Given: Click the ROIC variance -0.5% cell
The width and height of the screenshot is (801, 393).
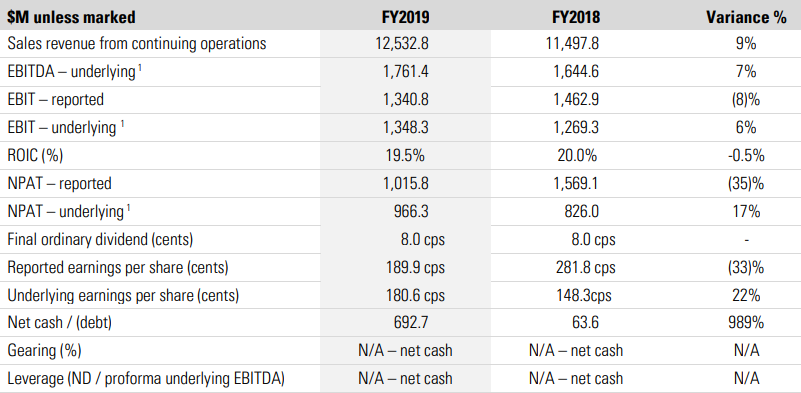Looking at the screenshot, I should (x=746, y=155).
